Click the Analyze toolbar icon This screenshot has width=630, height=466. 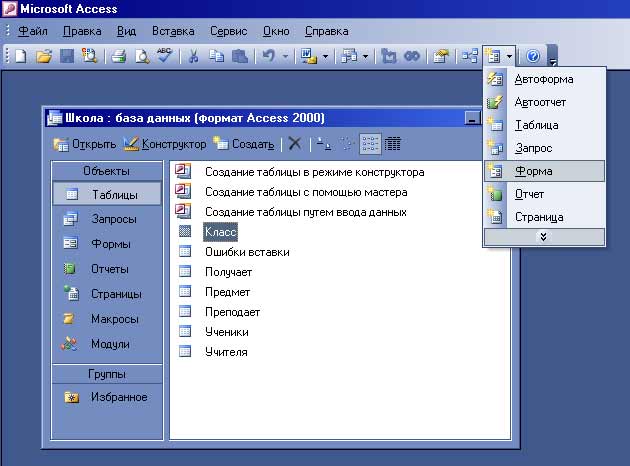tap(349, 56)
